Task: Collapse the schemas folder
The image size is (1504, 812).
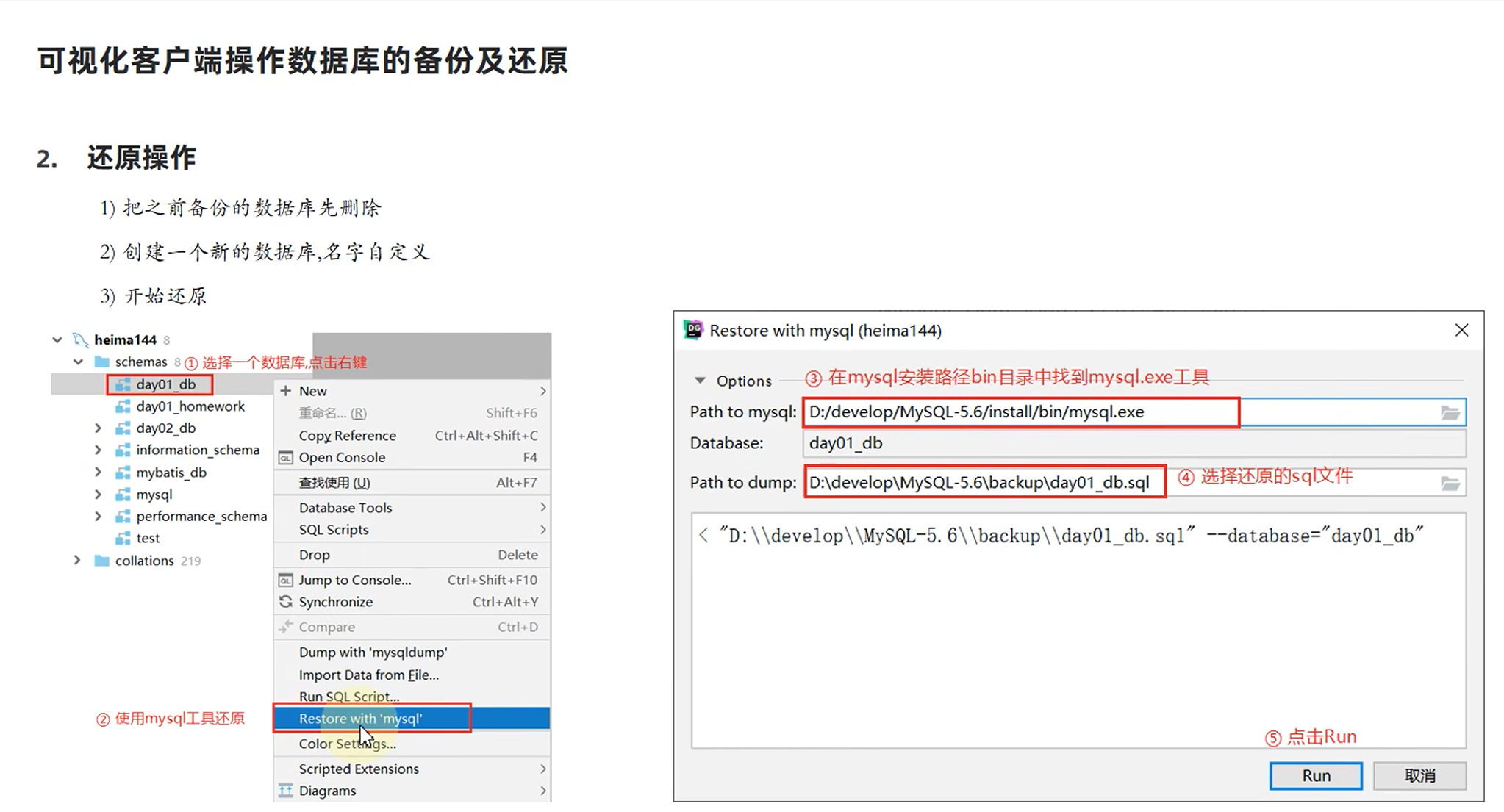Action: pyautogui.click(x=78, y=362)
